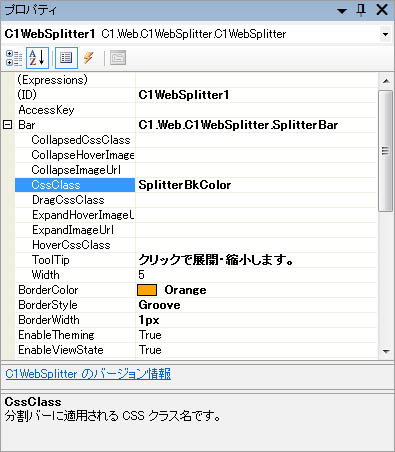Click the vertical scrollbar thumb
The image size is (395, 452).
386,151
